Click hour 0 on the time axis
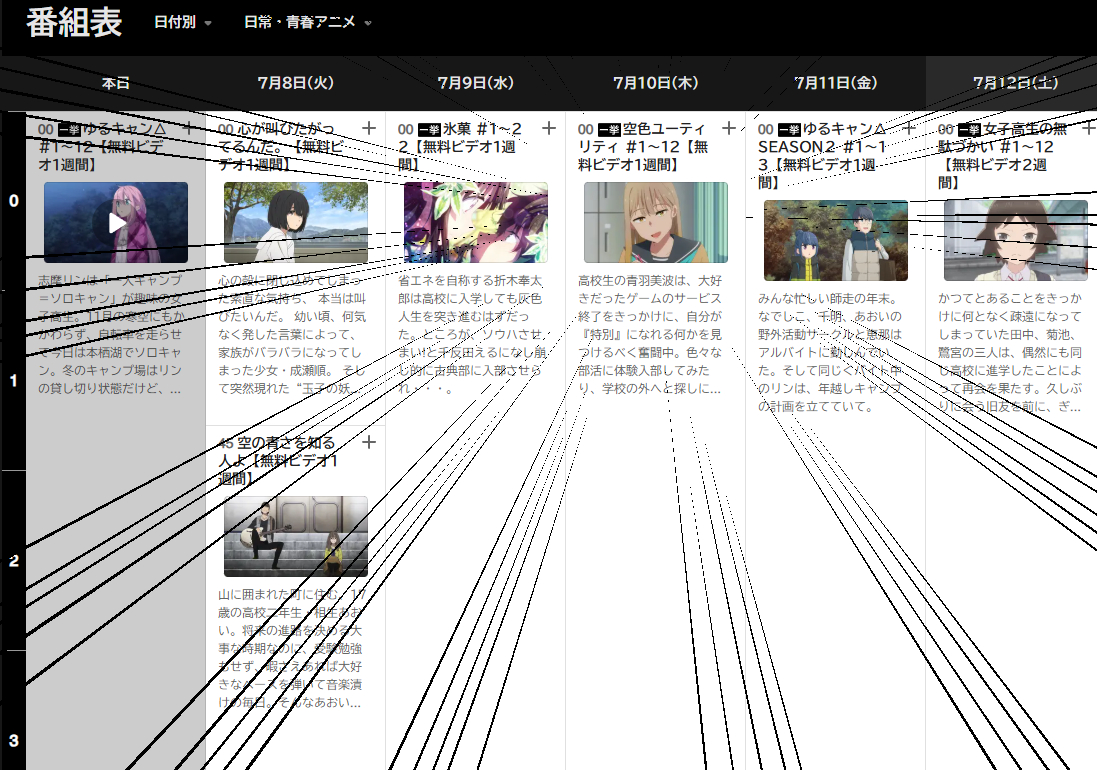 pyautogui.click(x=13, y=201)
